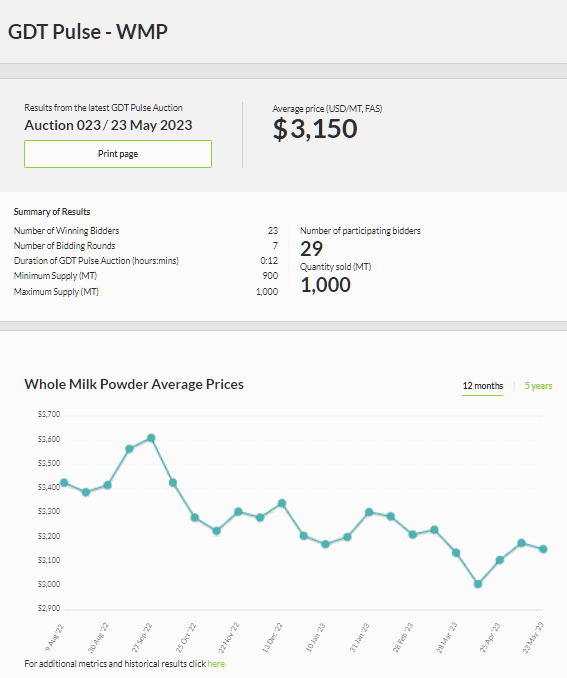Click the GDT Pulse - WMP page title
Screen dimensions: 567x678
pyautogui.click(x=88, y=32)
